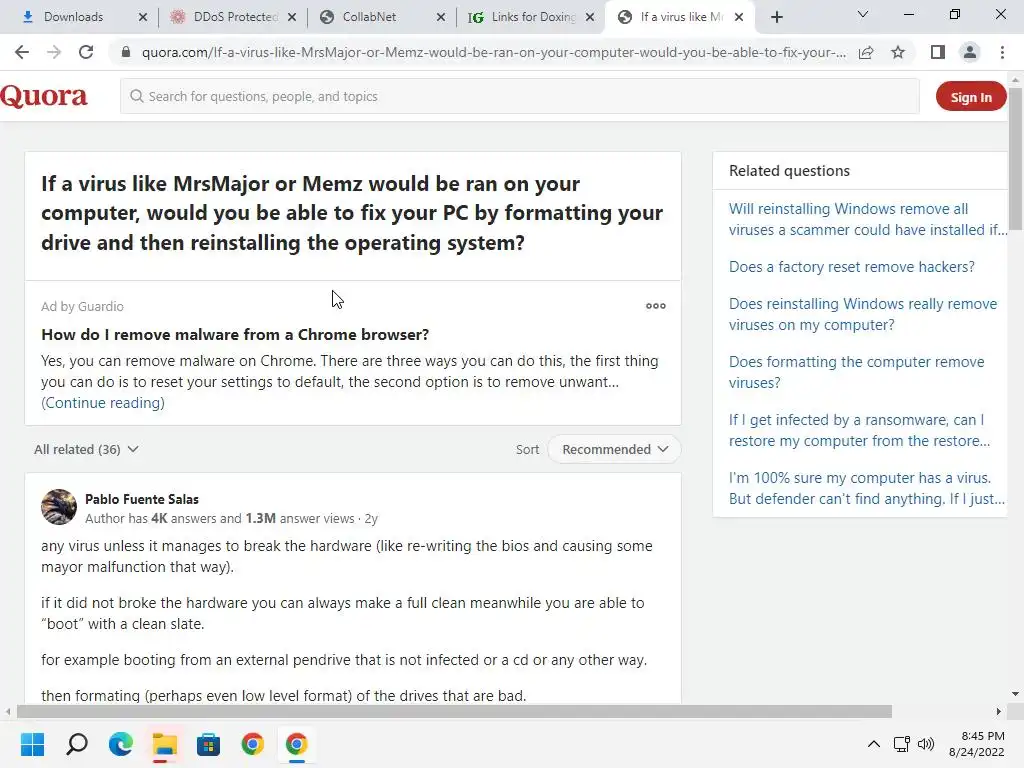Click the Quora logo

pyautogui.click(x=44, y=96)
